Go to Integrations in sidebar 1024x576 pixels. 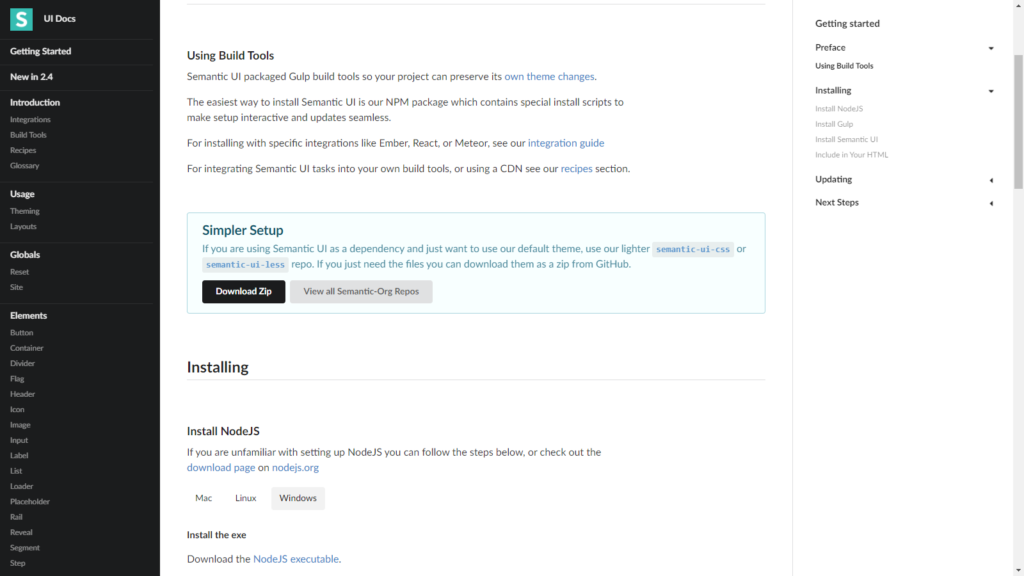pyautogui.click(x=30, y=120)
